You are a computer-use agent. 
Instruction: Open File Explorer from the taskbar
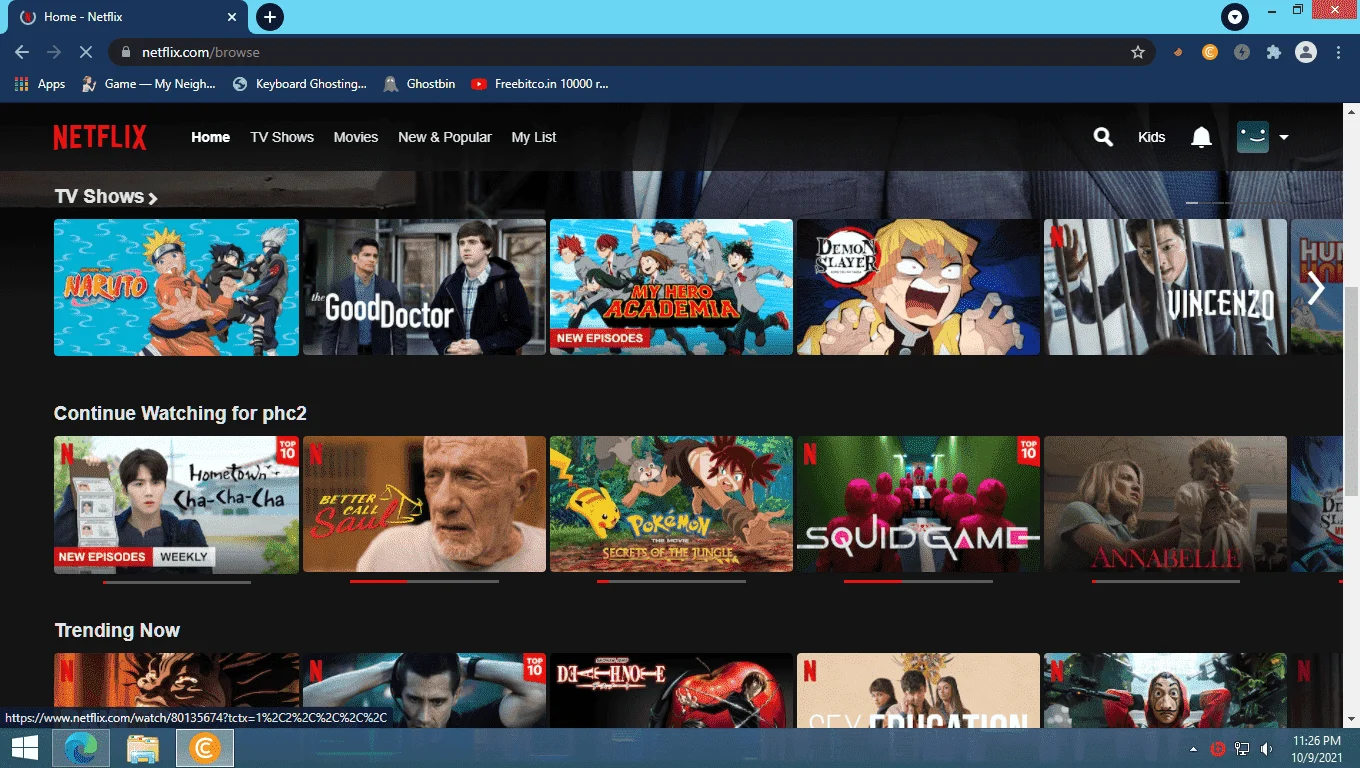coord(143,748)
